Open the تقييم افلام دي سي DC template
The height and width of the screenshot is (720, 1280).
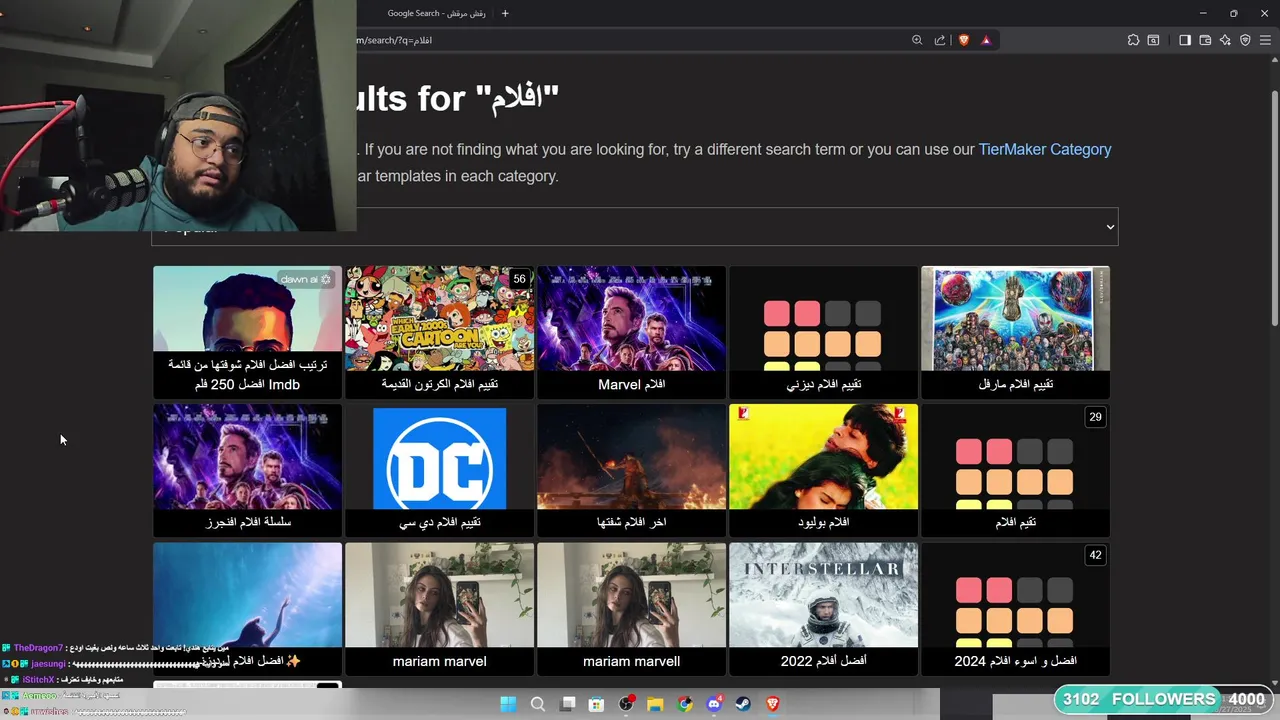pyautogui.click(x=439, y=470)
